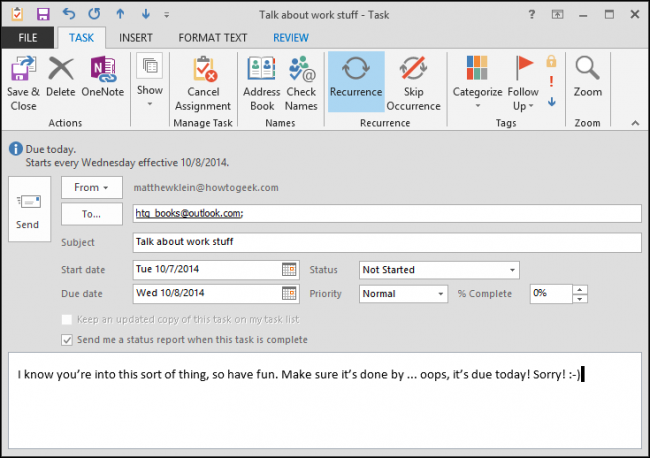The height and width of the screenshot is (458, 650).
Task: Expand the Status dropdown showing Not Started
Action: tap(512, 270)
